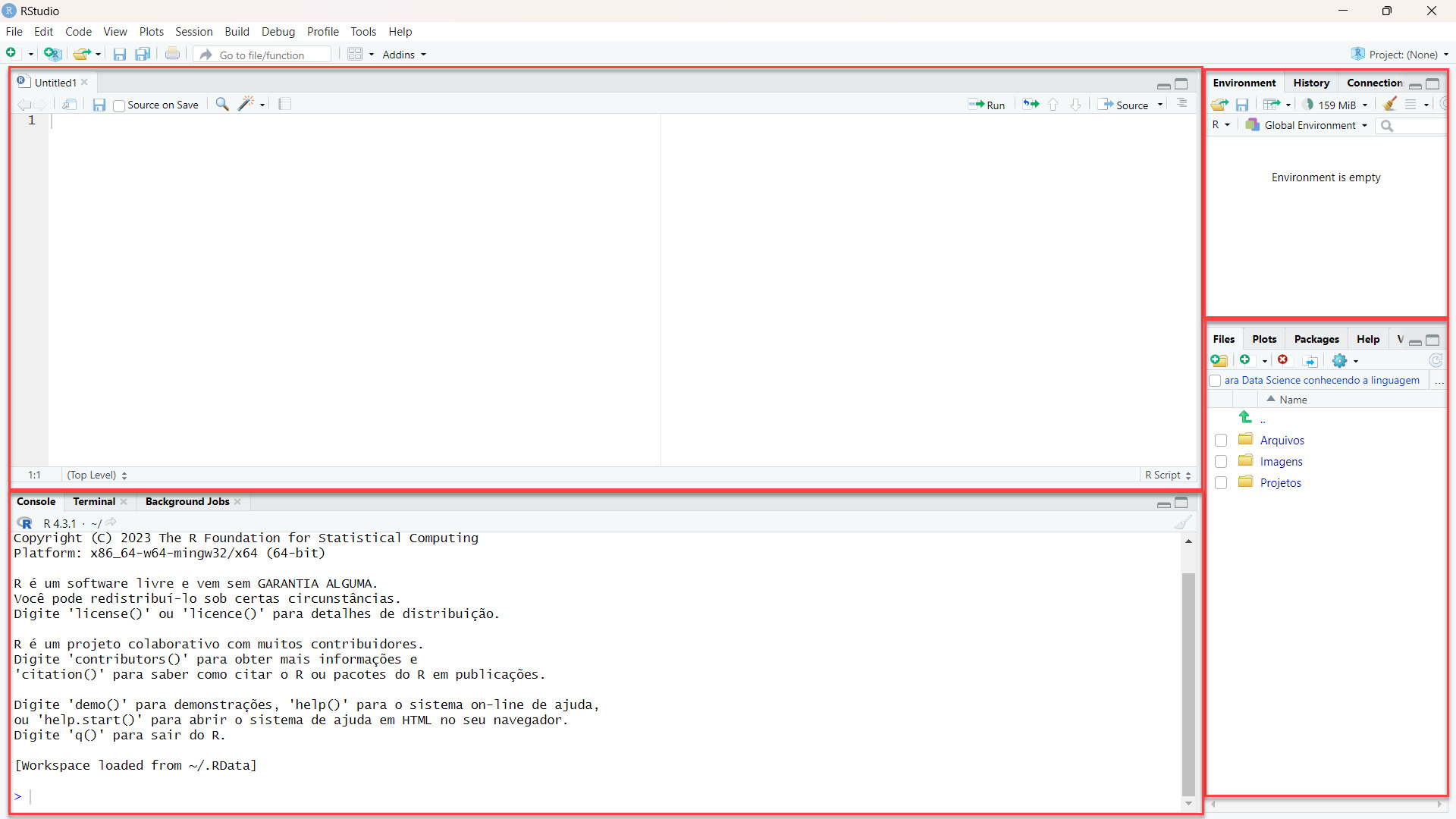The image size is (1456, 819).
Task: Expand the New File dropdown arrow
Action: pyautogui.click(x=31, y=55)
